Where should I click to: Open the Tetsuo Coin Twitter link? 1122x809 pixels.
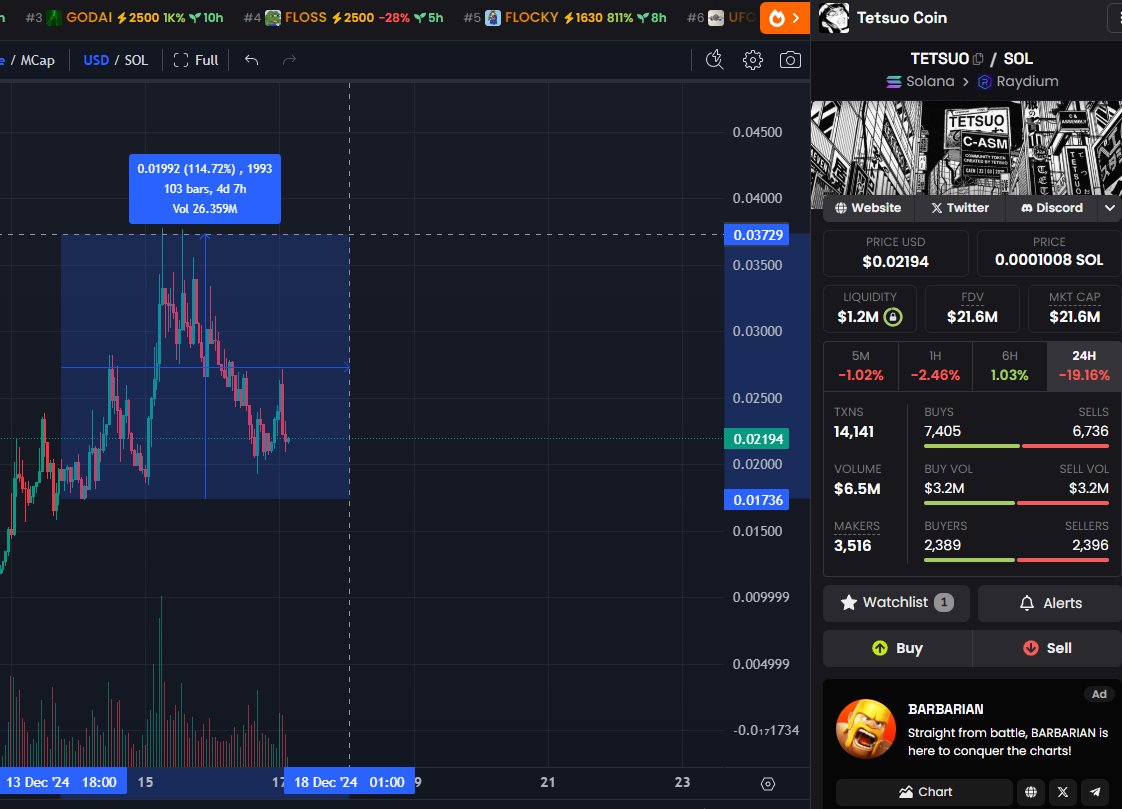tap(960, 208)
